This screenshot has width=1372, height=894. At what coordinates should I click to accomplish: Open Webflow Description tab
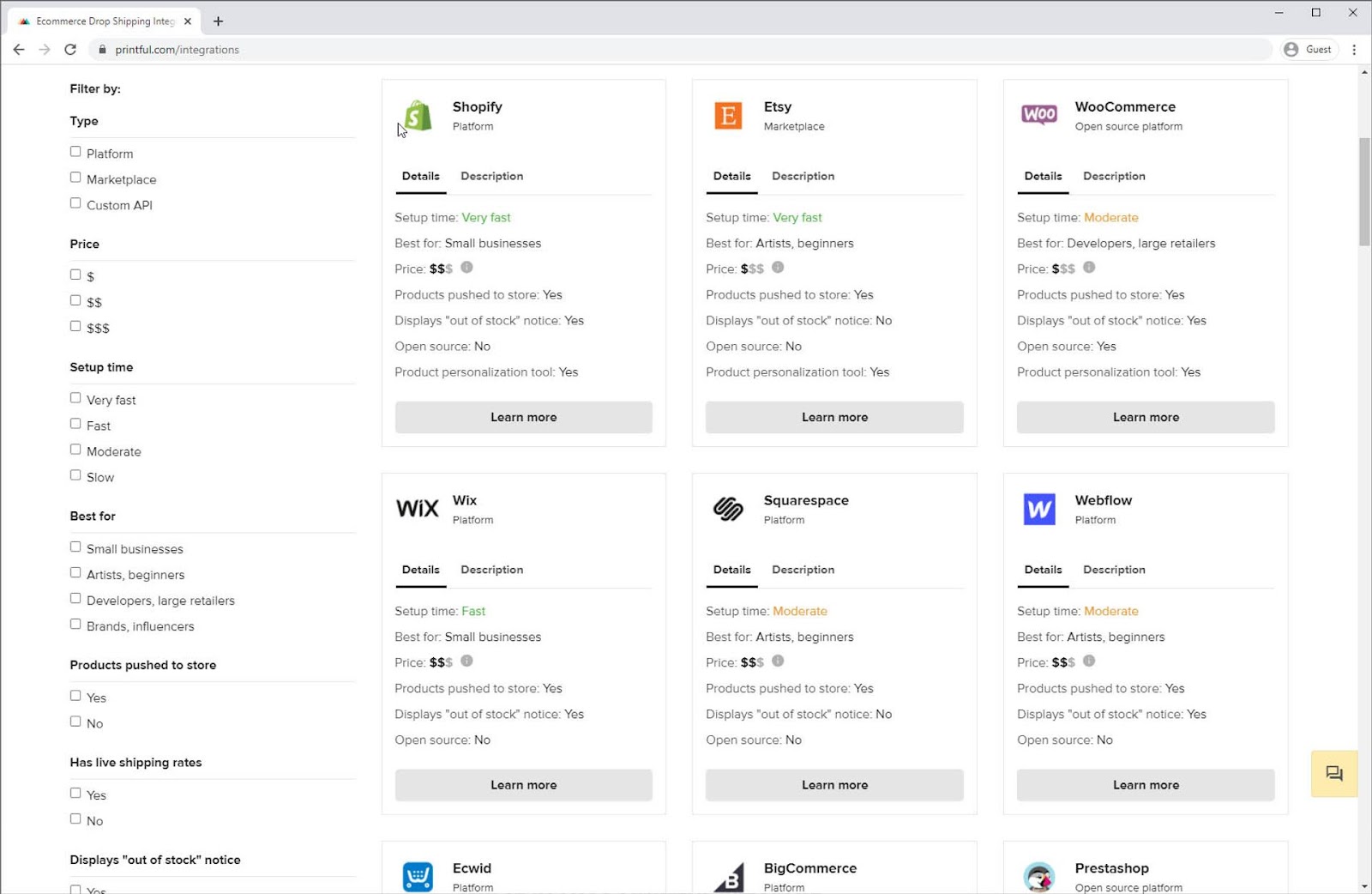(1114, 570)
